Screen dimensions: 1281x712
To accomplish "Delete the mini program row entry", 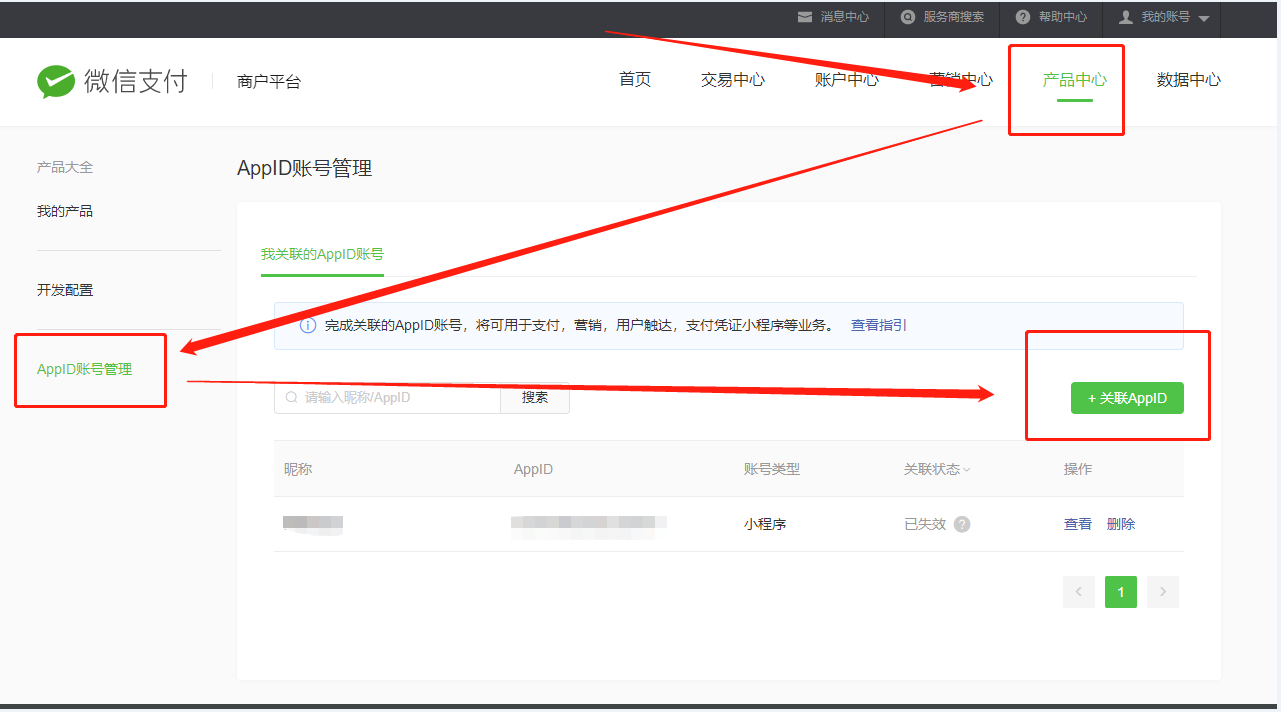I will click(x=1120, y=524).
